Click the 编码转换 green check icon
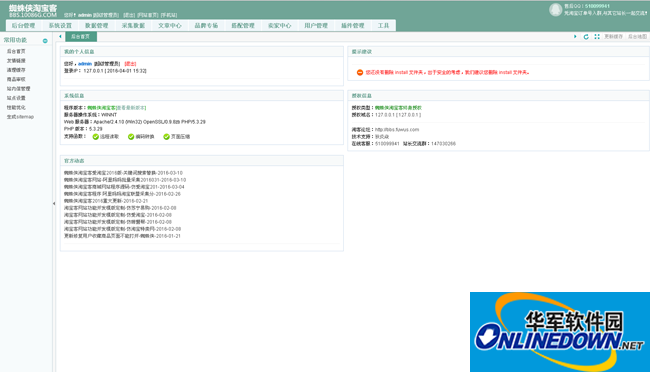Image resolution: width=650 pixels, height=372 pixels. click(131, 136)
